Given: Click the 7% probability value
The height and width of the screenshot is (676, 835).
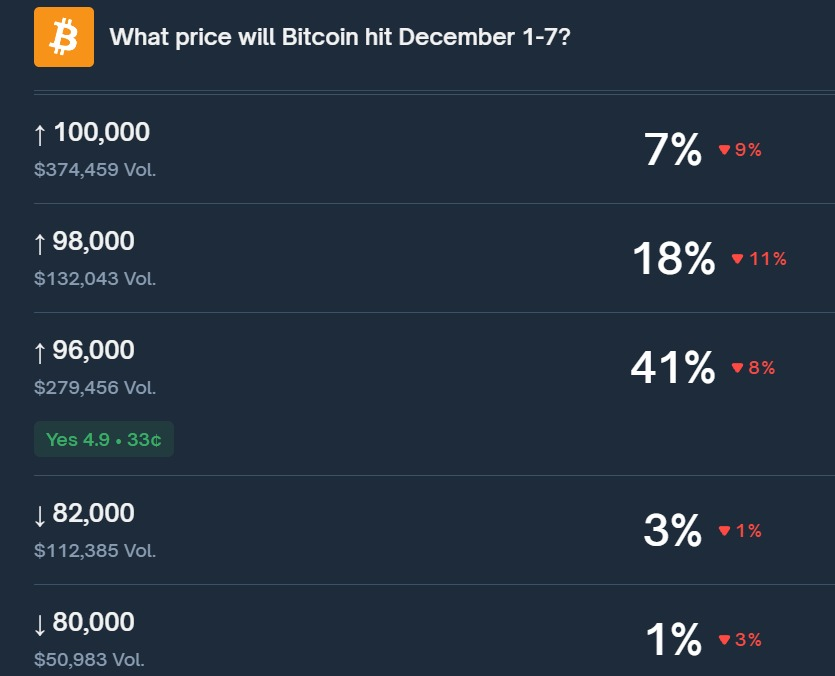Looking at the screenshot, I should 673,150.
